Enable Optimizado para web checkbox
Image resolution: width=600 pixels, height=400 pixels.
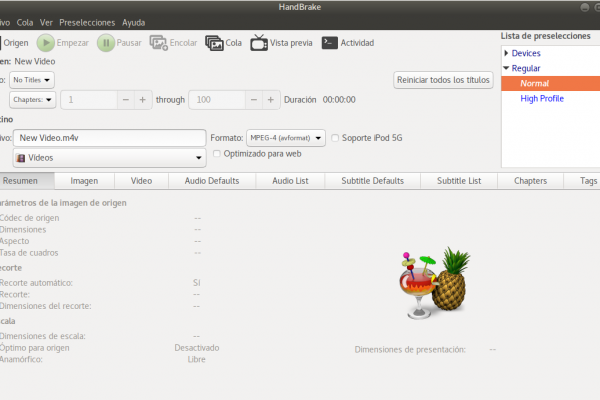click(x=217, y=153)
